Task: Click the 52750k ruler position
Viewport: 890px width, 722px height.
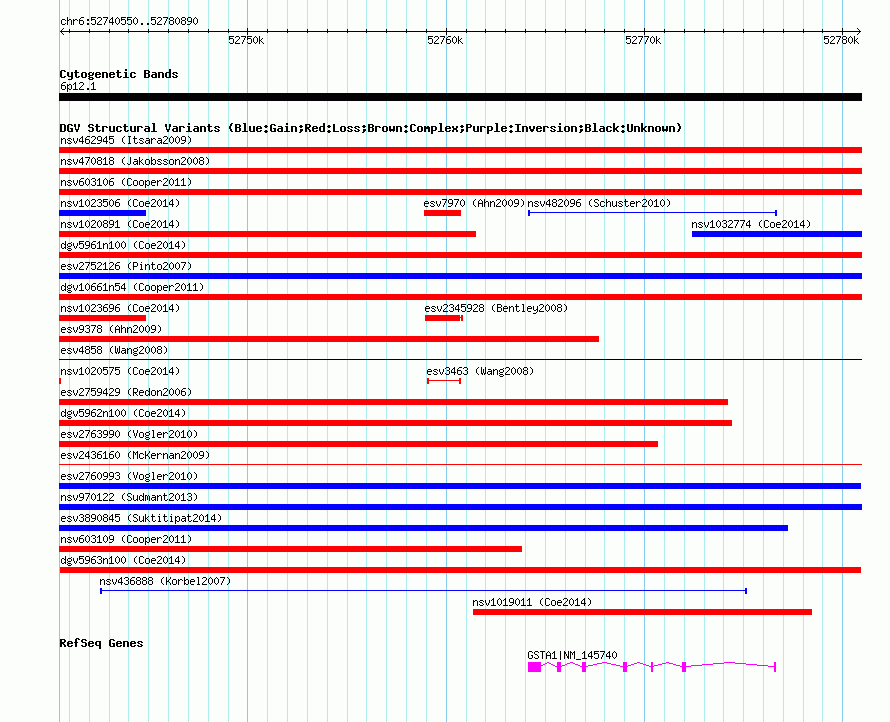Action: point(246,40)
